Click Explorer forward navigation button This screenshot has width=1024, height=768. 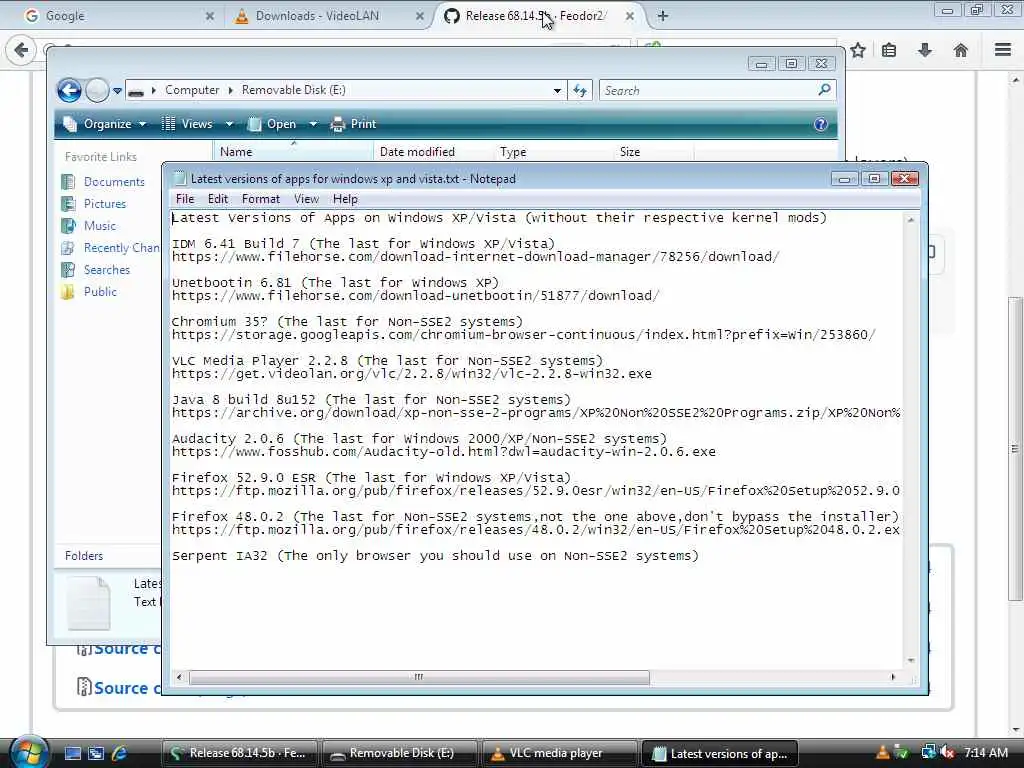point(97,90)
